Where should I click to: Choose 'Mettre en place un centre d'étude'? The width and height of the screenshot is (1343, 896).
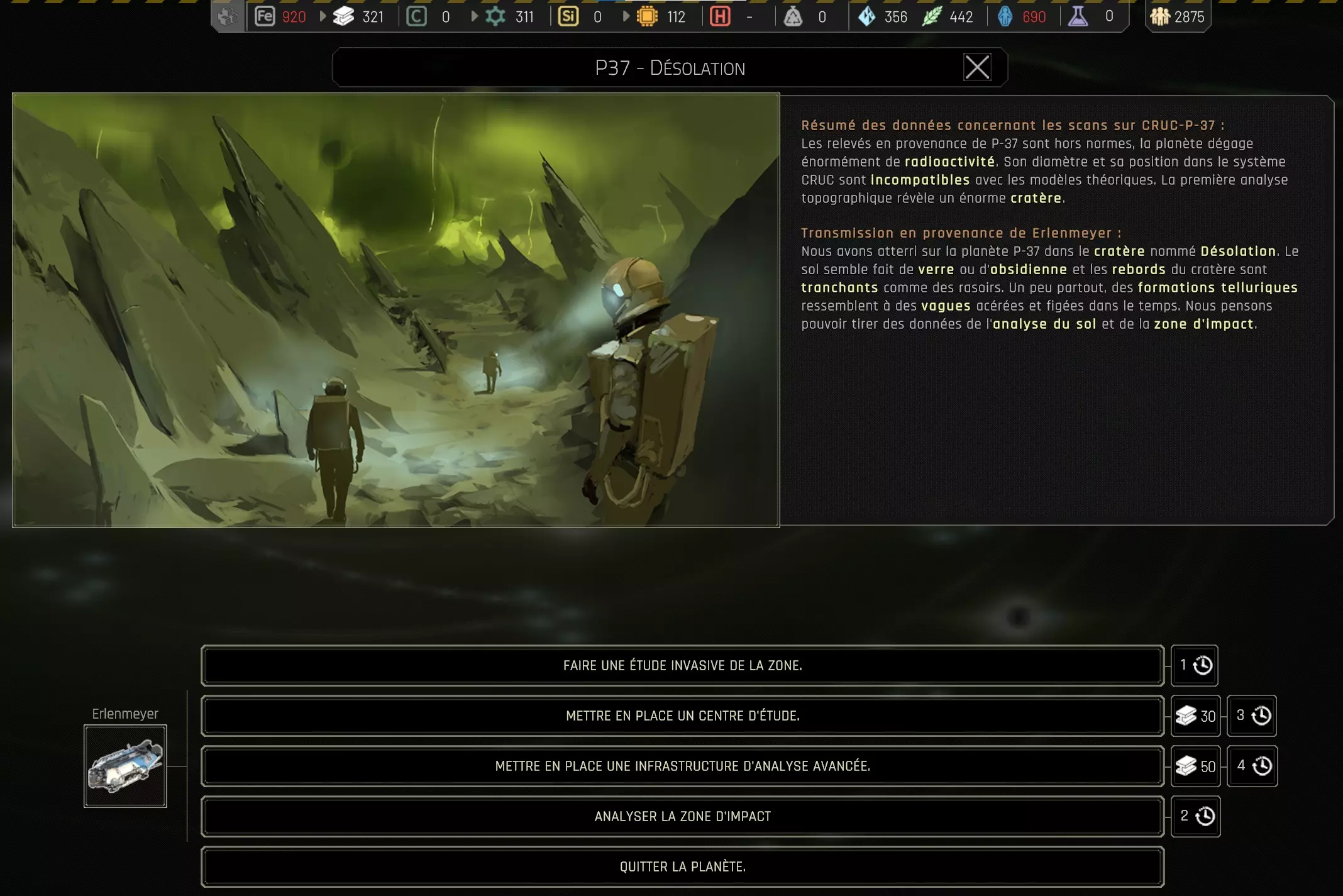pyautogui.click(x=682, y=716)
